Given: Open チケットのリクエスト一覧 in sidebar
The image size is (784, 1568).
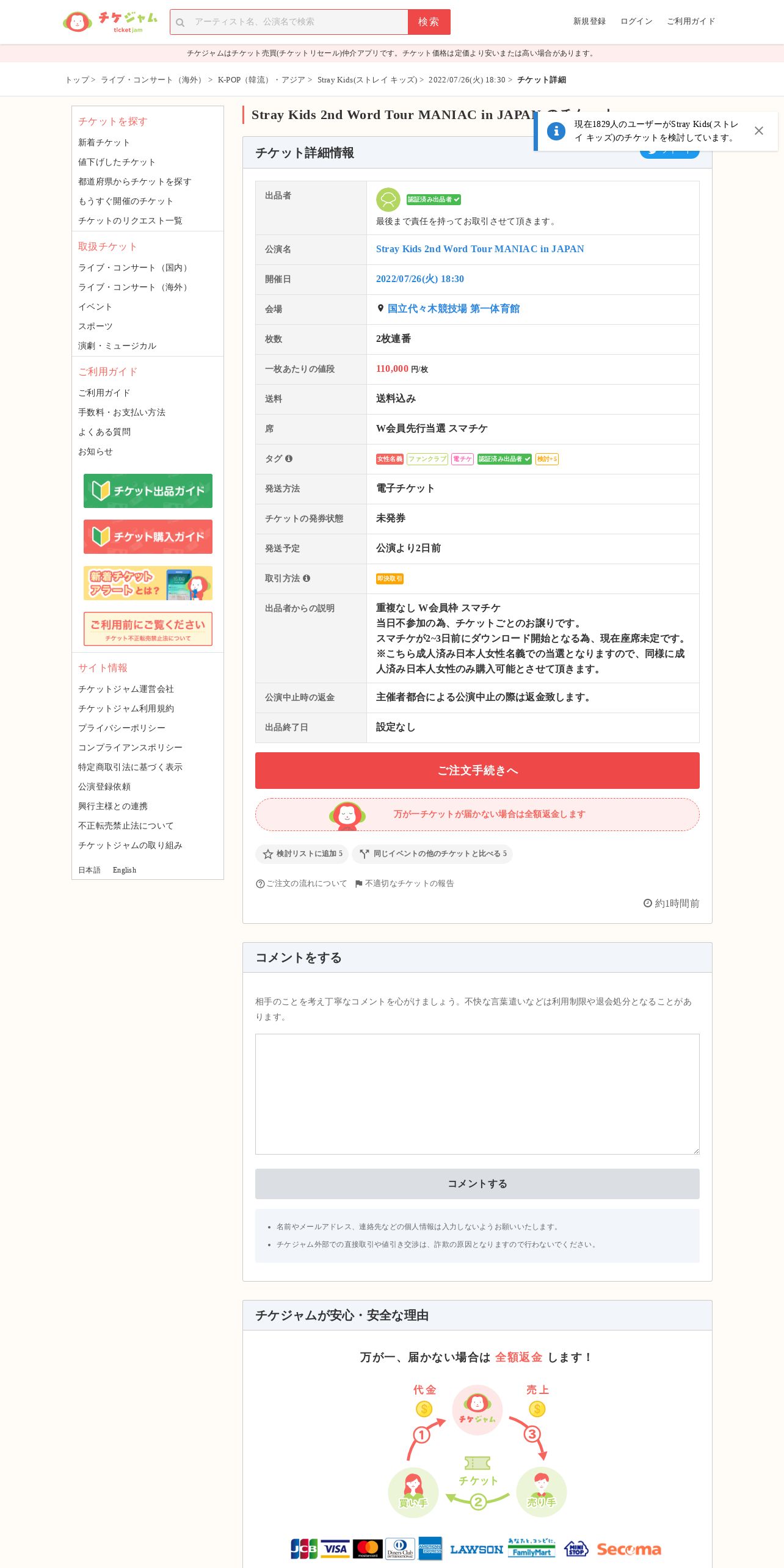Looking at the screenshot, I should coord(130,220).
